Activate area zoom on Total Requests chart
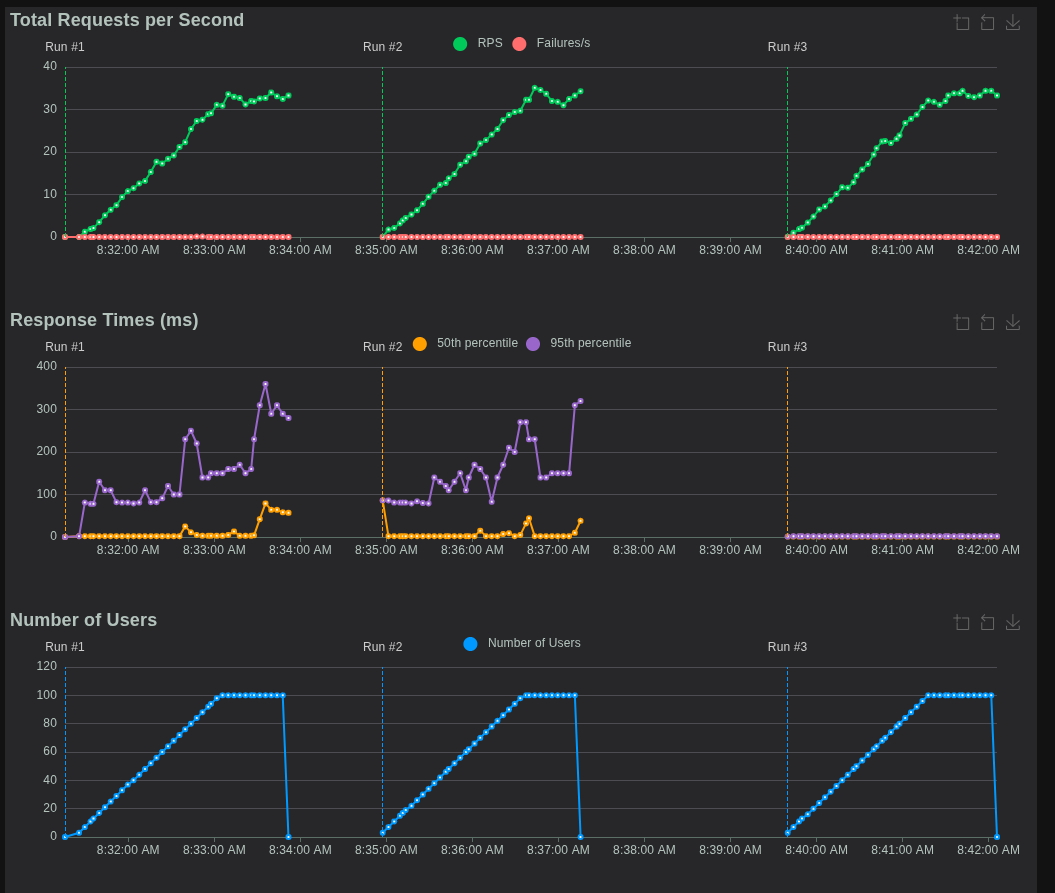1055x893 pixels. (x=961, y=22)
